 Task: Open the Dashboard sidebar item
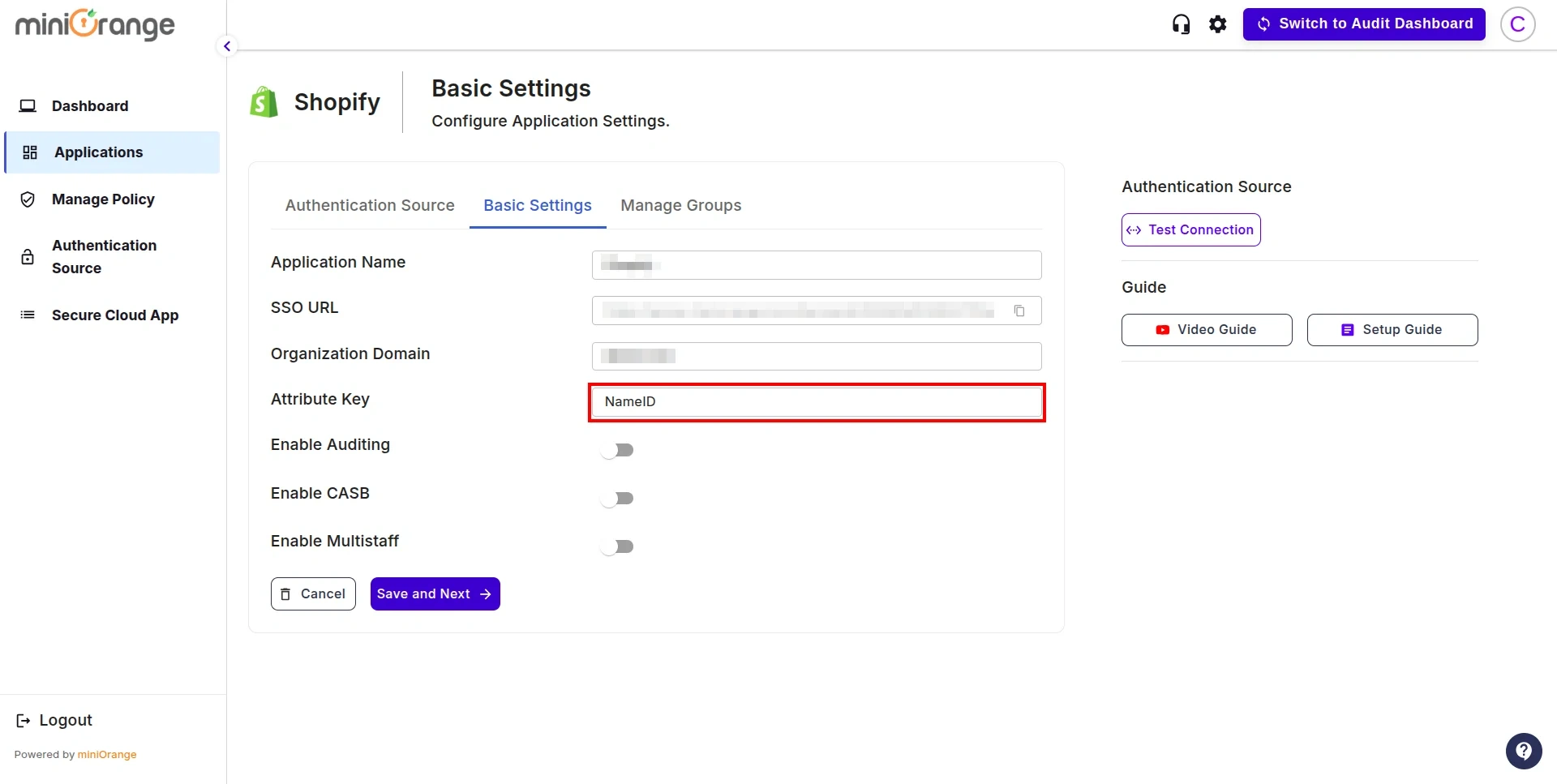[89, 106]
